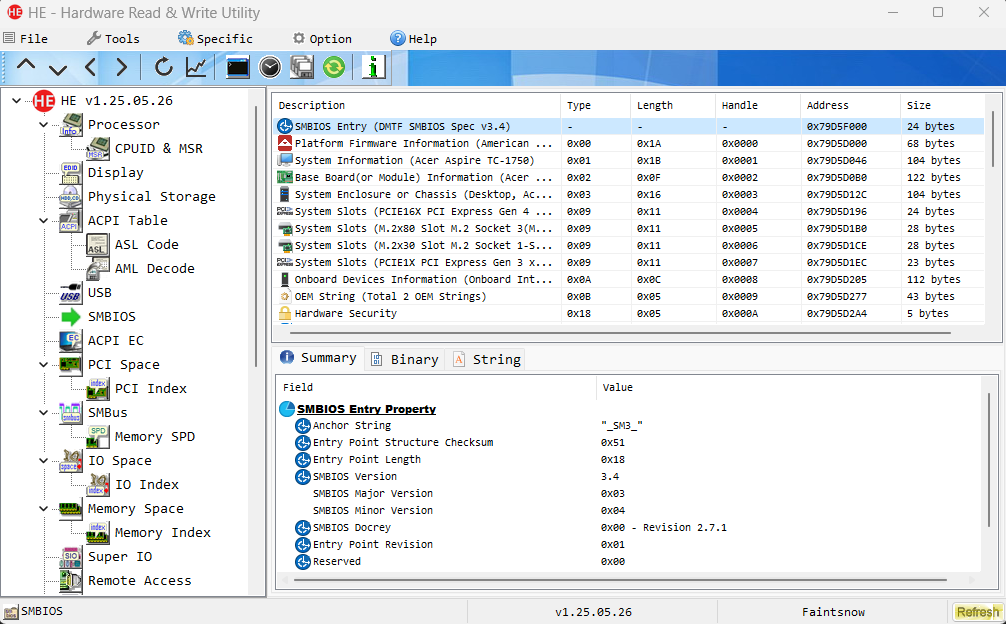Collapse the Memory Space tree node
Viewport: 1006px width, 624px height.
(x=43, y=509)
